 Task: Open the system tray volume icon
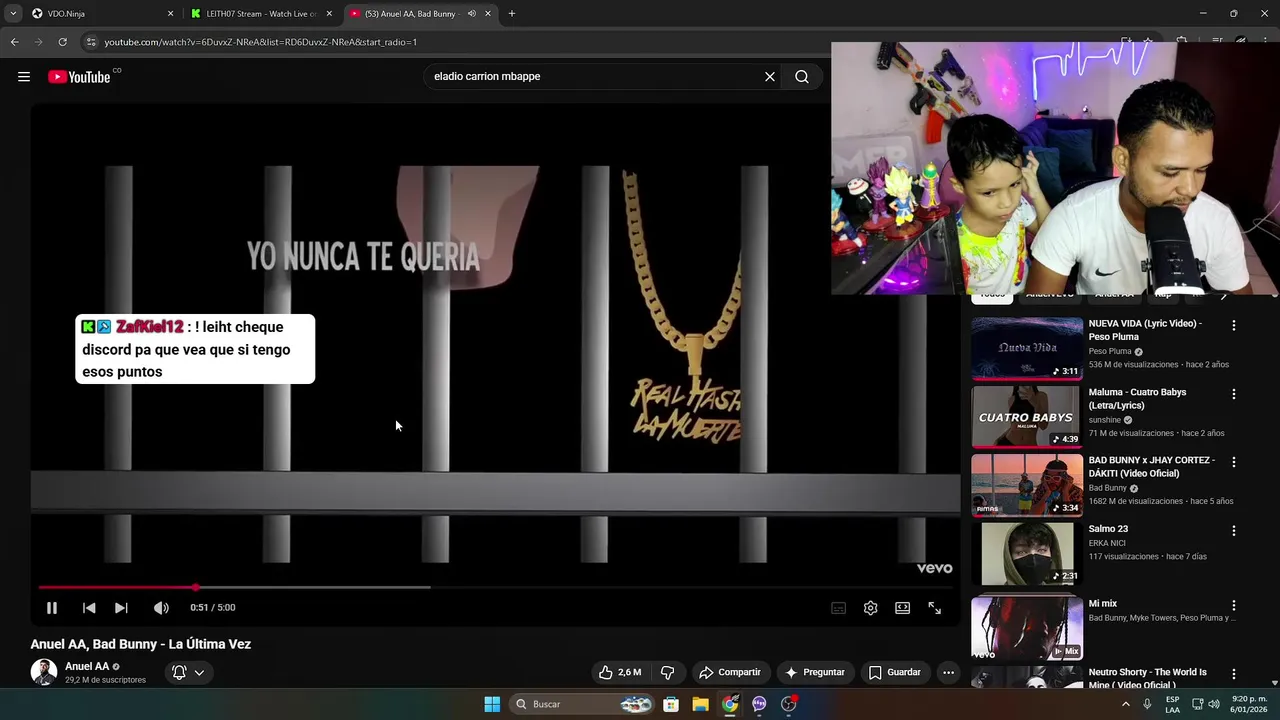1214,704
